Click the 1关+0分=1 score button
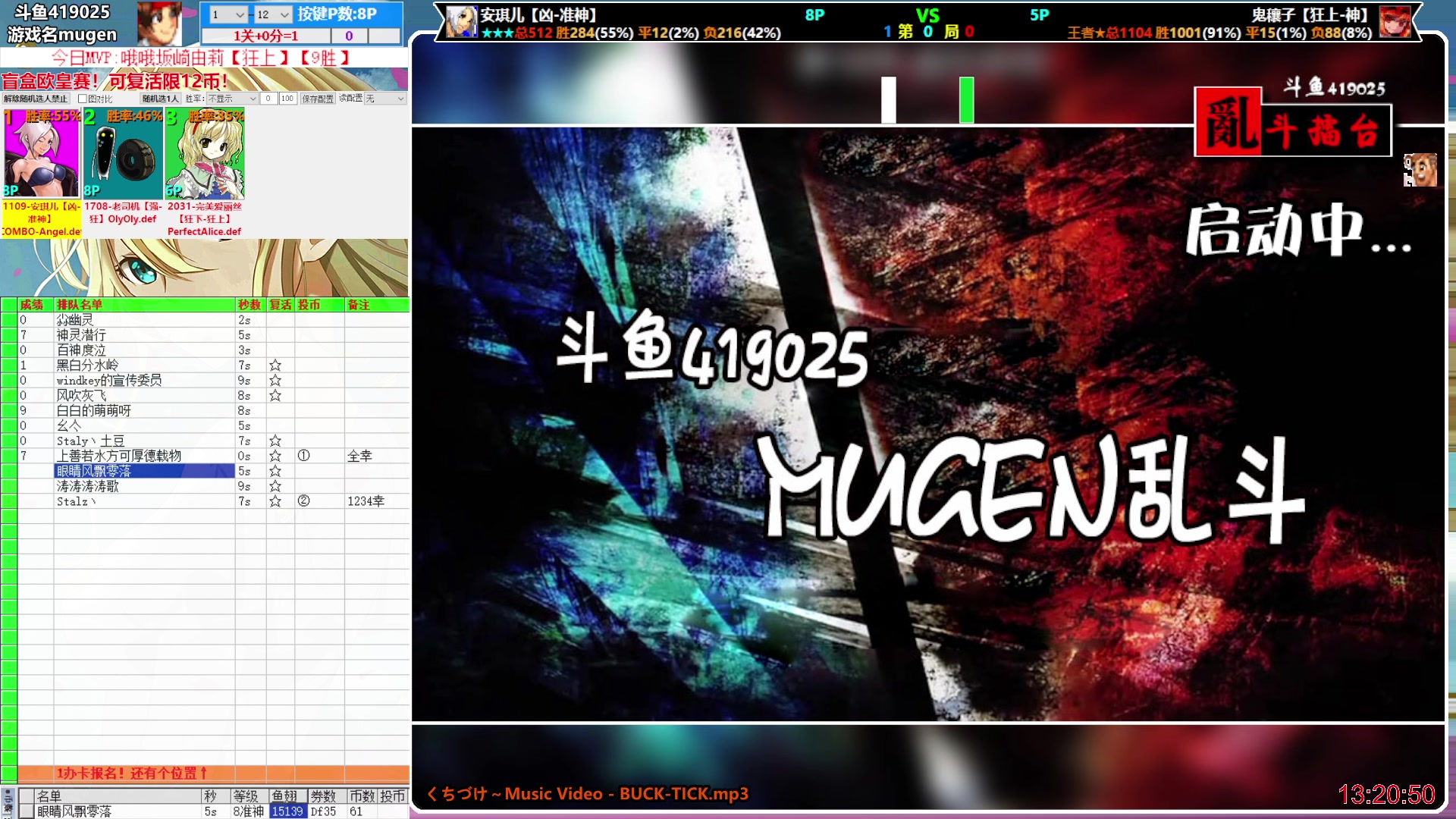1456x819 pixels. [265, 36]
